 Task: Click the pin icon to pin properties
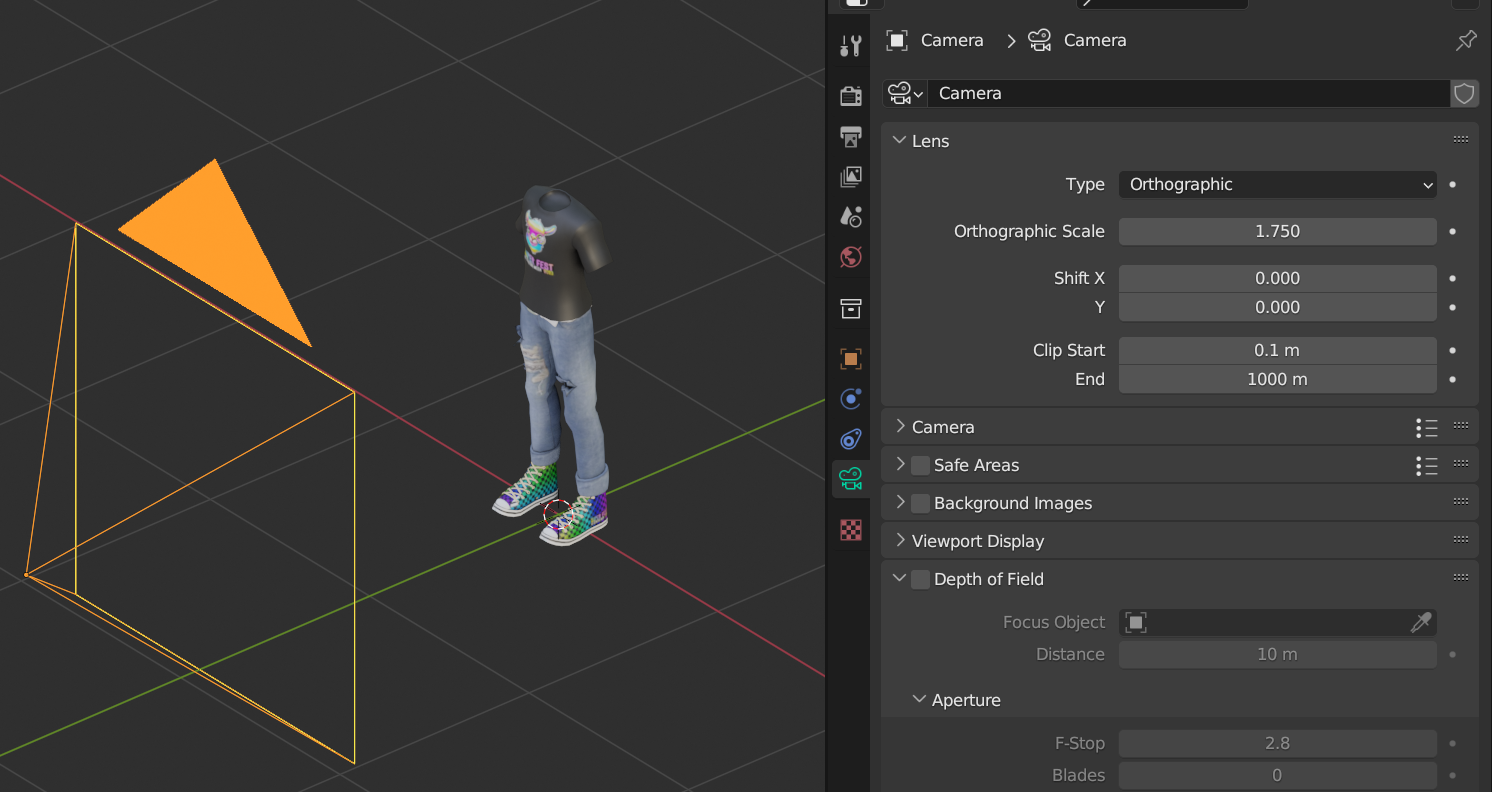(1465, 41)
